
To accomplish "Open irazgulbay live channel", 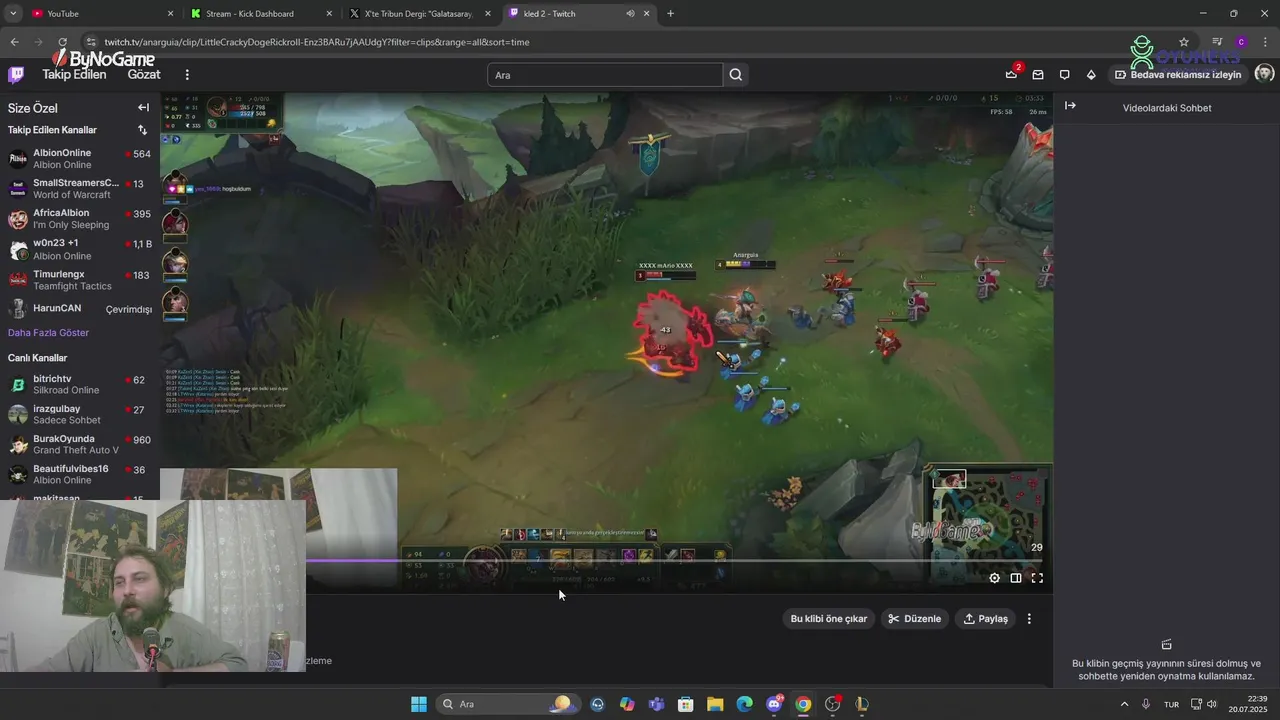I will click(80, 415).
